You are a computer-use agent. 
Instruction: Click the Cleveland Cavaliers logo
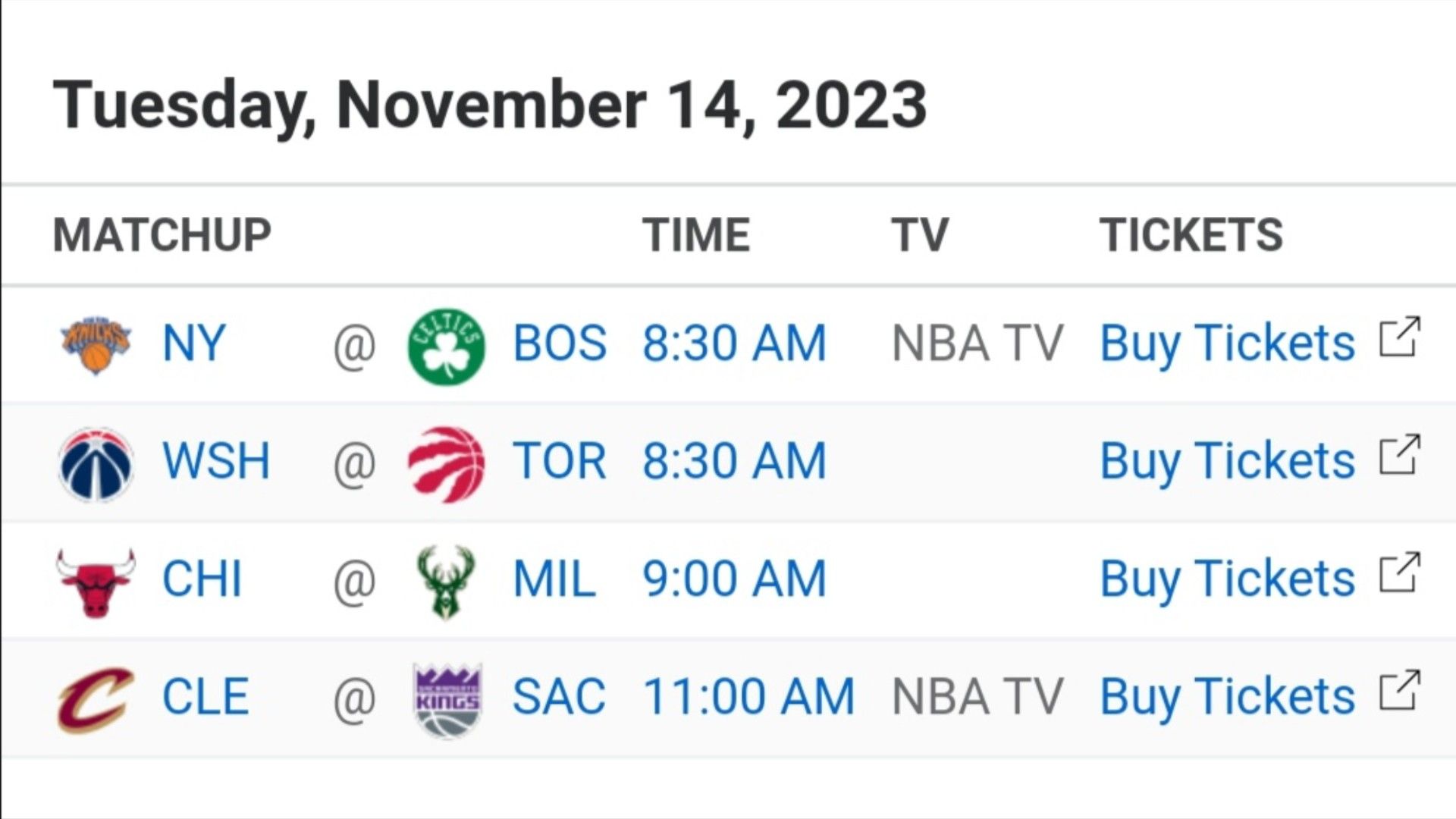[x=96, y=698]
